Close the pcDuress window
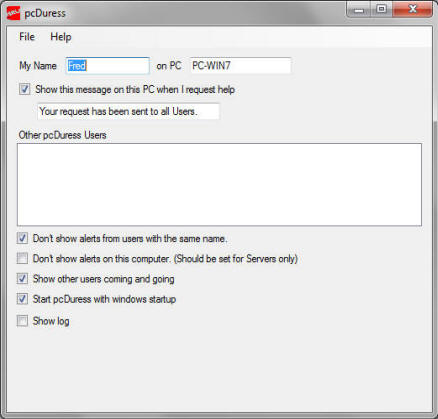The width and height of the screenshot is (438, 419). 413,9
